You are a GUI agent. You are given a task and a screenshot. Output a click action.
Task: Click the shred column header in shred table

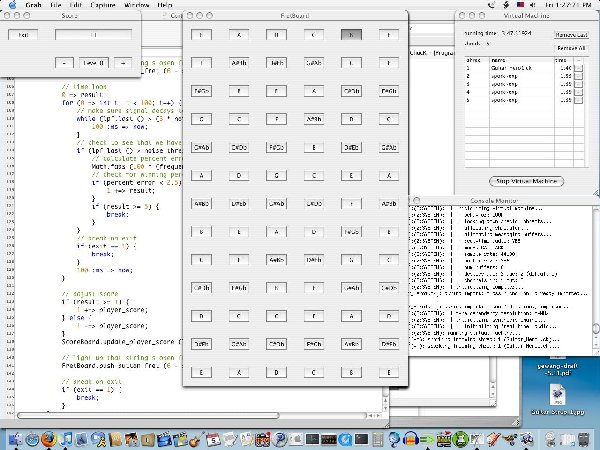pyautogui.click(x=477, y=60)
